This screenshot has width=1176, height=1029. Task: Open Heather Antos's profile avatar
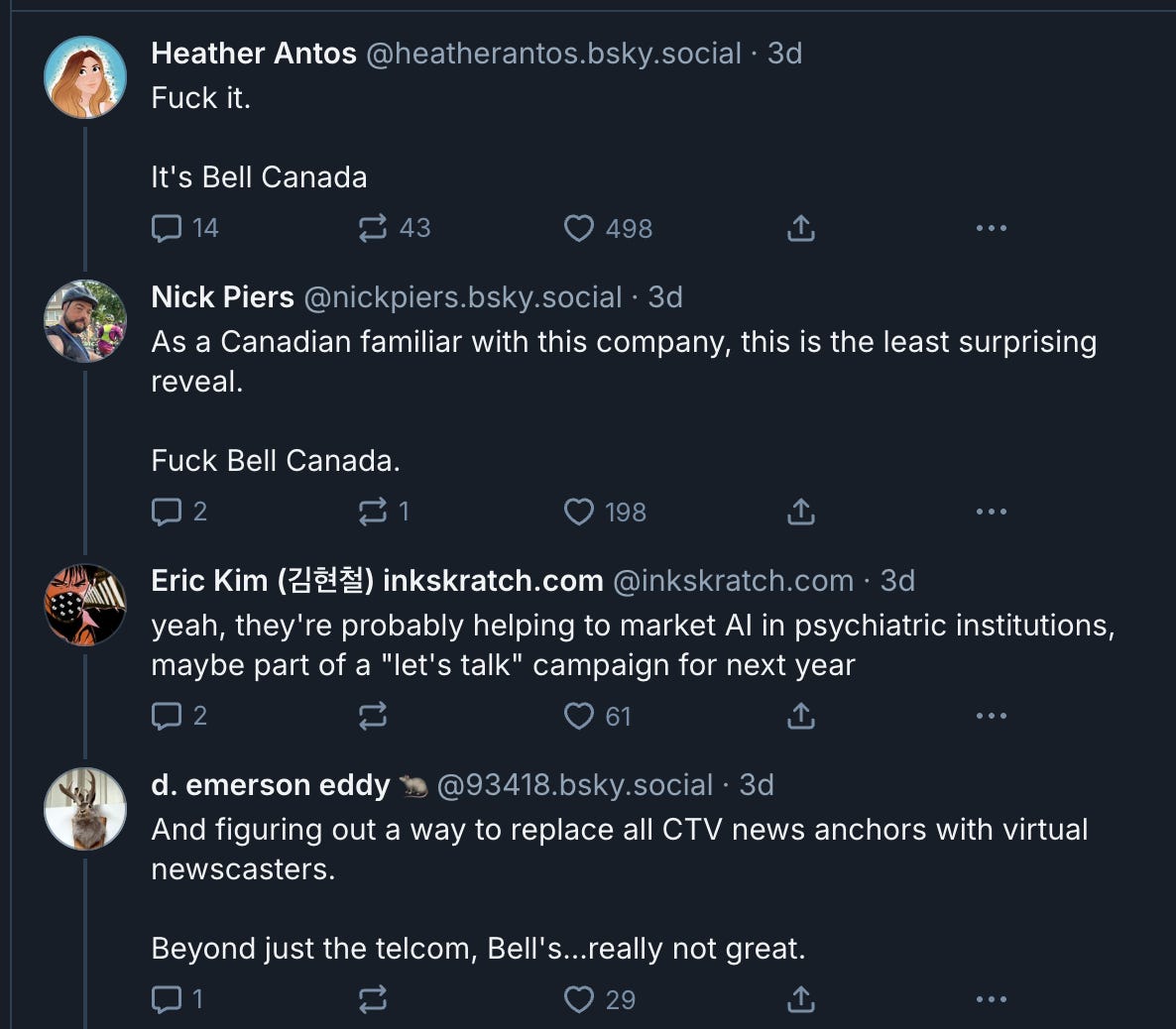(85, 77)
